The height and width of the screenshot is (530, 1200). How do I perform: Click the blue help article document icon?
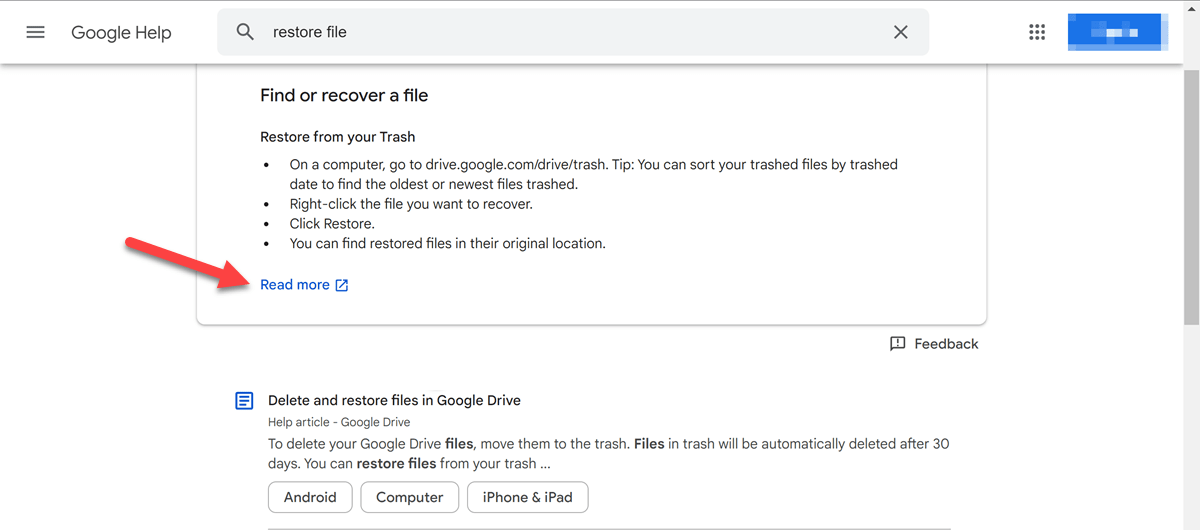pyautogui.click(x=244, y=401)
